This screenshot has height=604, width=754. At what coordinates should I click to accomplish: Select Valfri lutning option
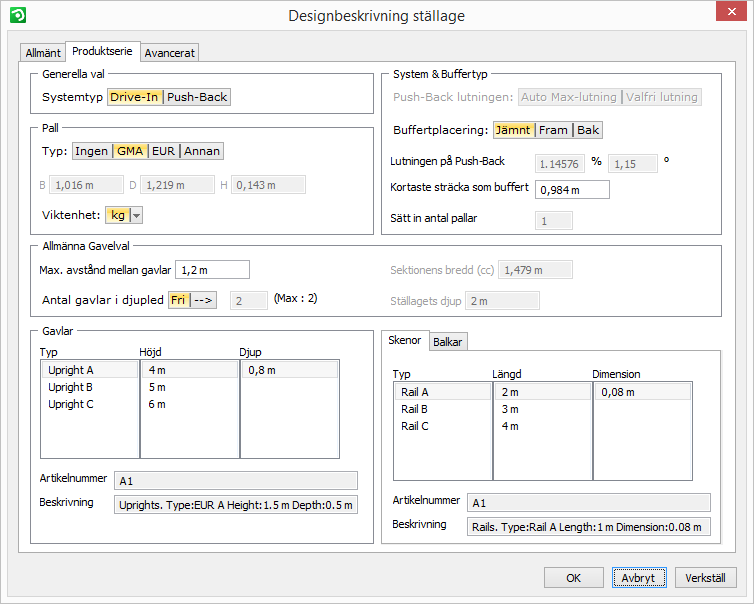662,97
